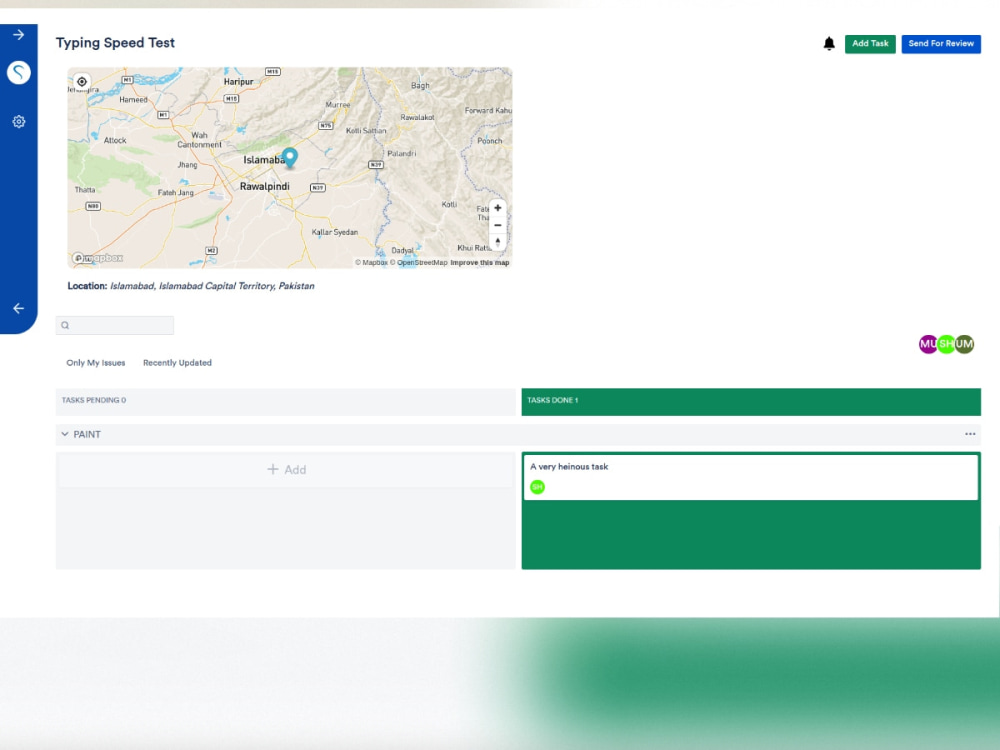Click the Location address text

coord(212,286)
